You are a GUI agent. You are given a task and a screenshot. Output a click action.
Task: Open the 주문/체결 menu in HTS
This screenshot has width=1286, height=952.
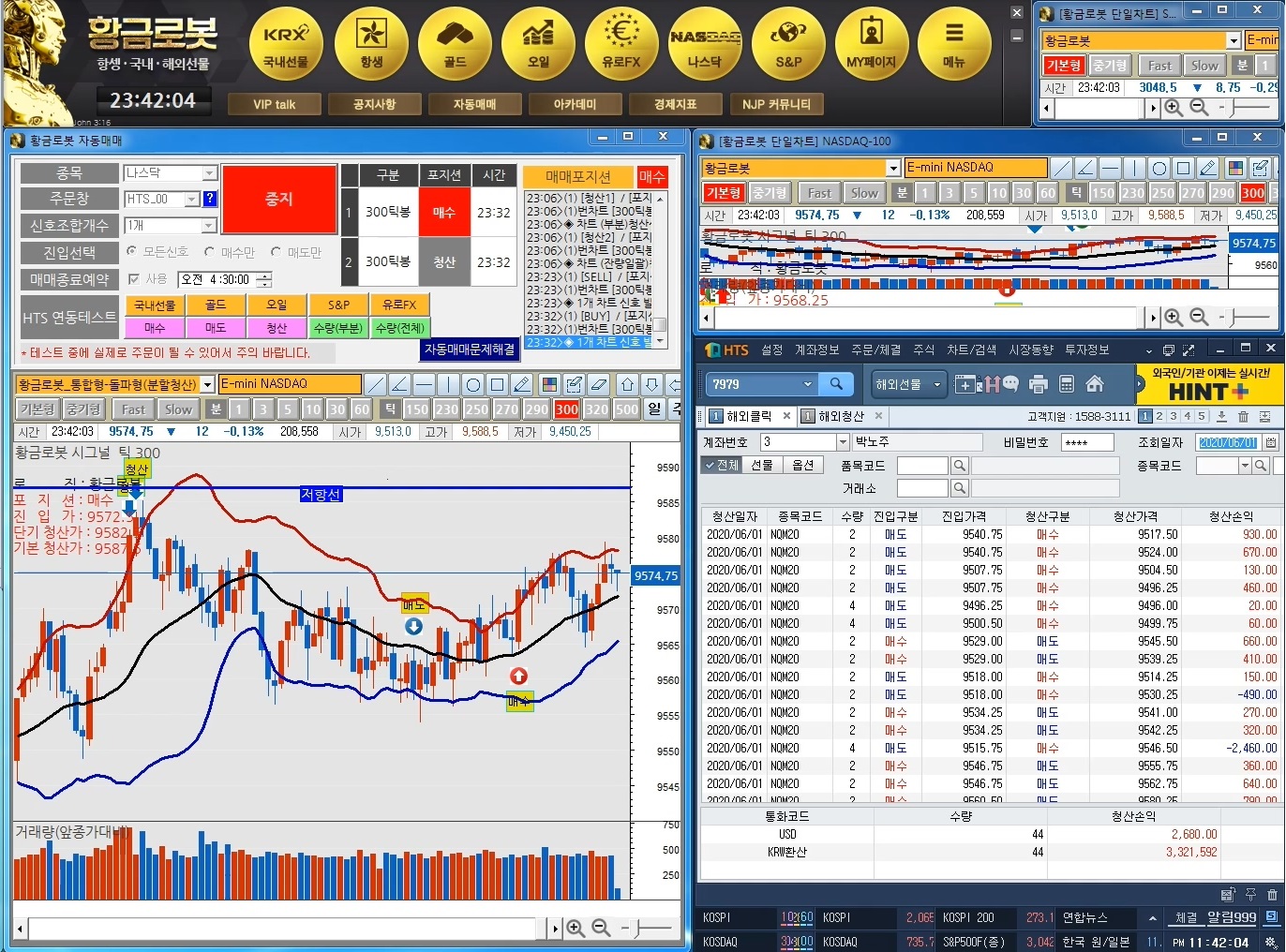tap(876, 350)
